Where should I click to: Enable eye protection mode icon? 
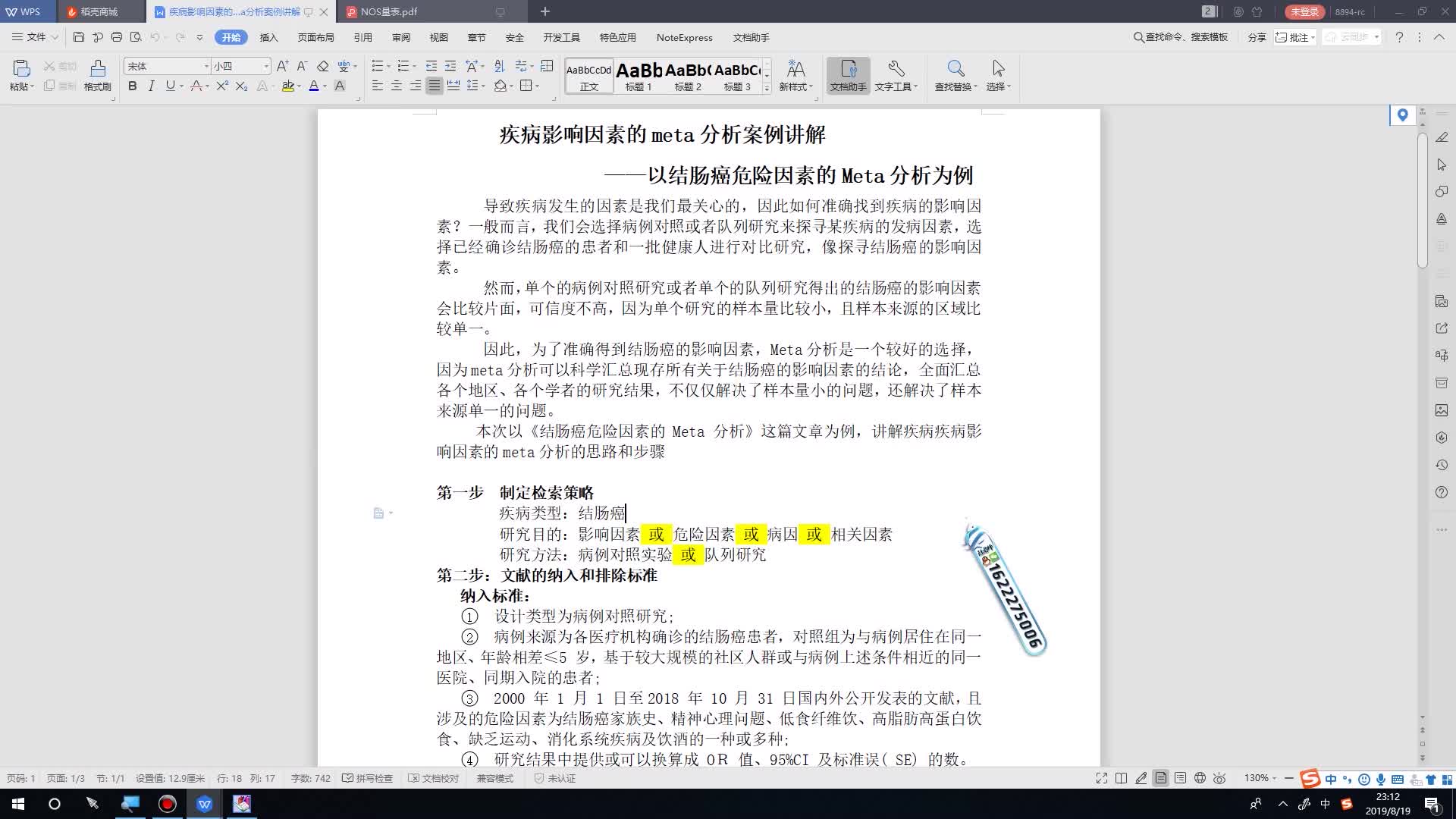[x=1219, y=778]
